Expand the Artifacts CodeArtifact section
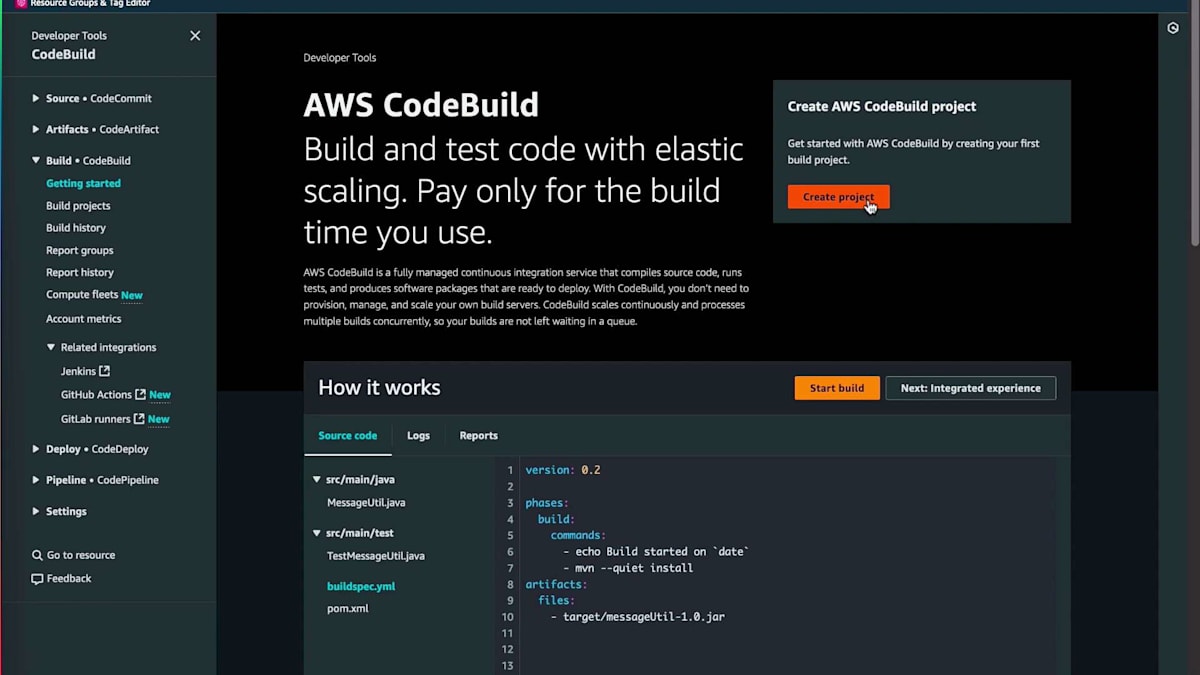The image size is (1200, 675). (x=36, y=129)
